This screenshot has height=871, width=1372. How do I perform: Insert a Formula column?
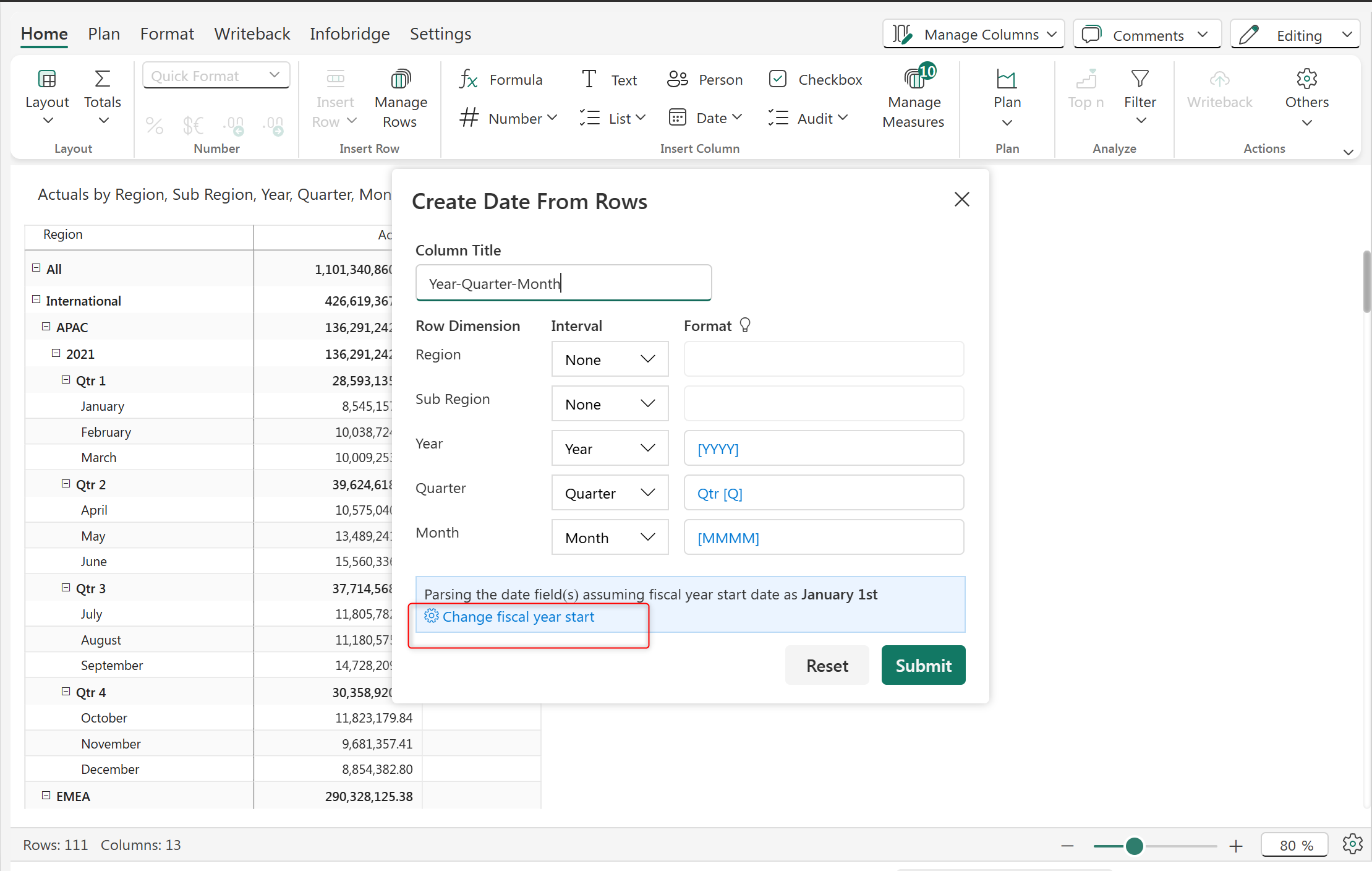pos(501,80)
